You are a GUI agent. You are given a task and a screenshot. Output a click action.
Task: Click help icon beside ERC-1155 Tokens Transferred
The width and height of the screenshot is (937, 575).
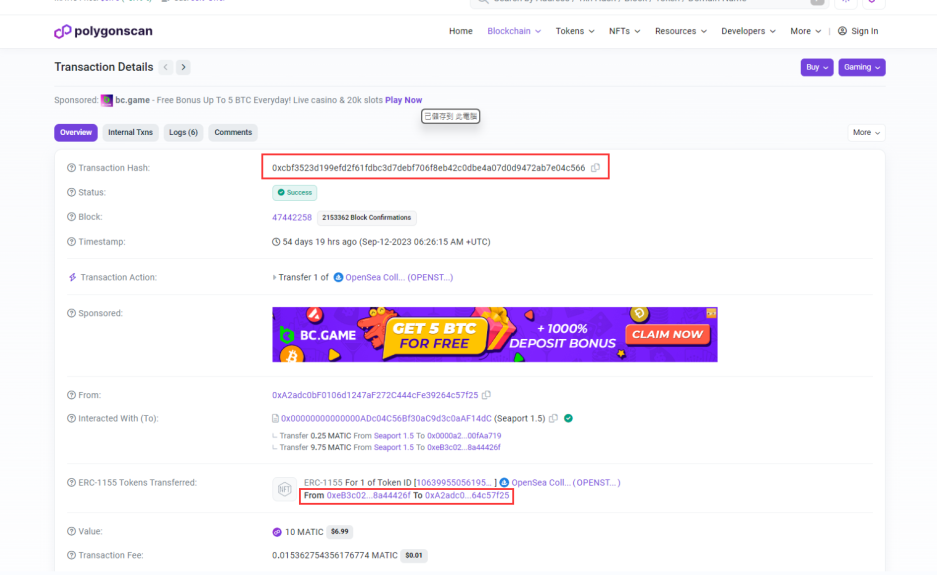click(71, 482)
